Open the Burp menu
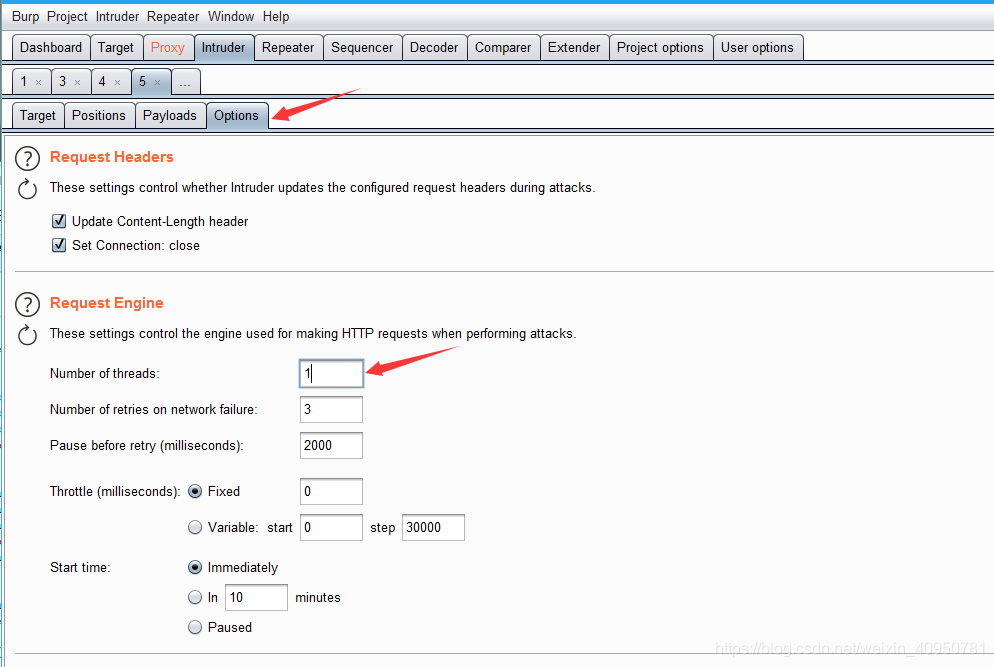This screenshot has height=667, width=994. 25,16
